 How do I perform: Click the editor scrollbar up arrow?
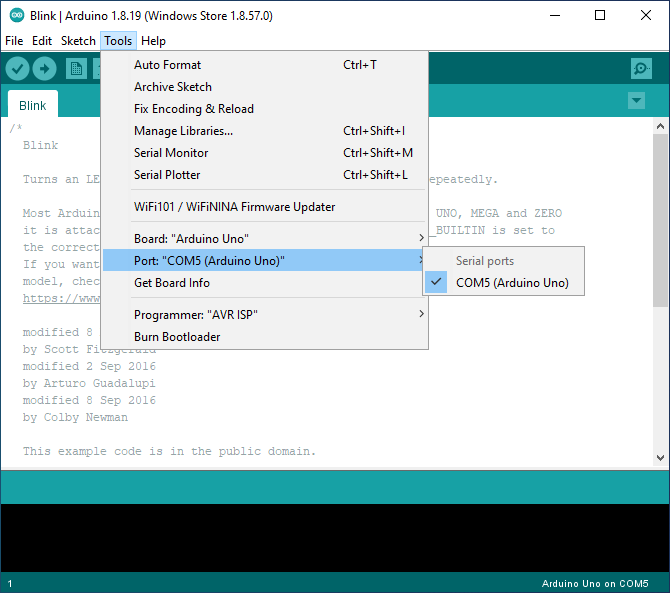click(660, 126)
